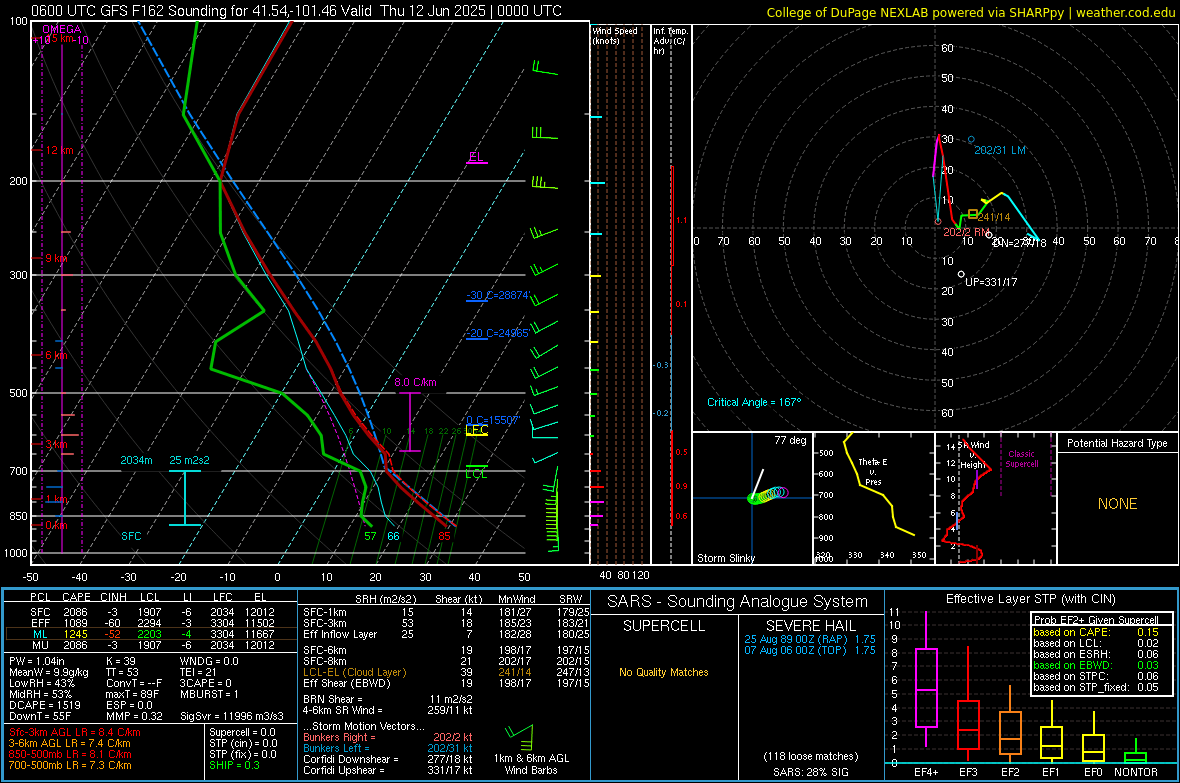Select the MU parcel row
Viewport: 1180px width, 783px height.
[x=151, y=644]
